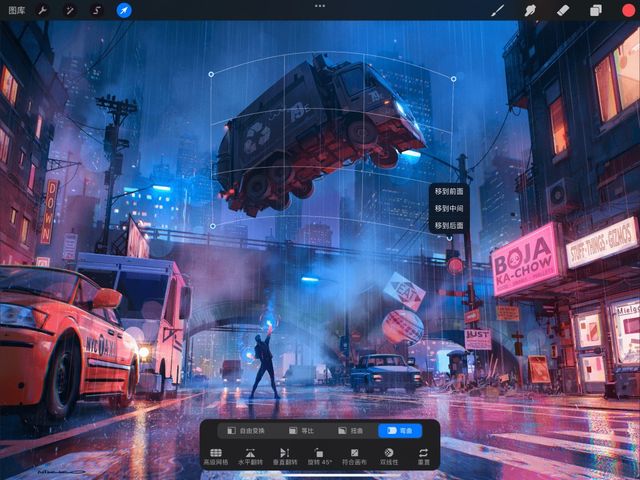Grab the top-left warp mesh corner node

click(x=211, y=74)
